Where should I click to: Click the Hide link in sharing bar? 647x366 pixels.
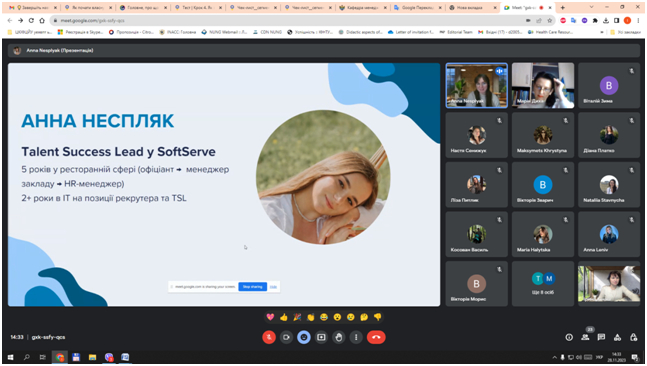pyautogui.click(x=273, y=287)
